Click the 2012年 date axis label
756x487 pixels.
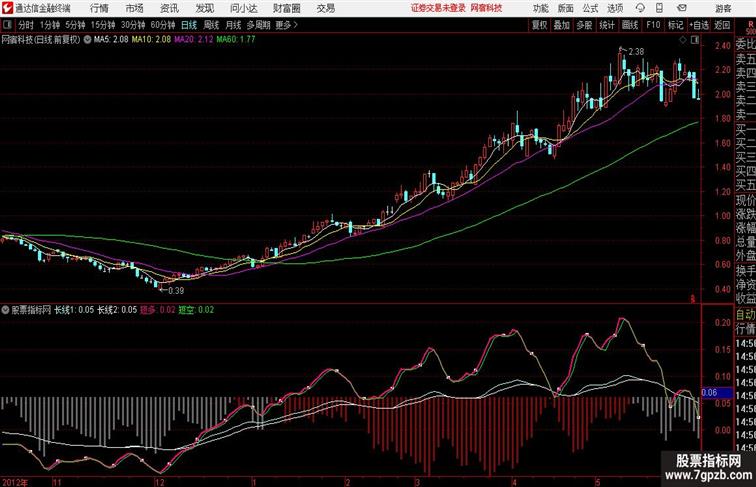click(15, 482)
